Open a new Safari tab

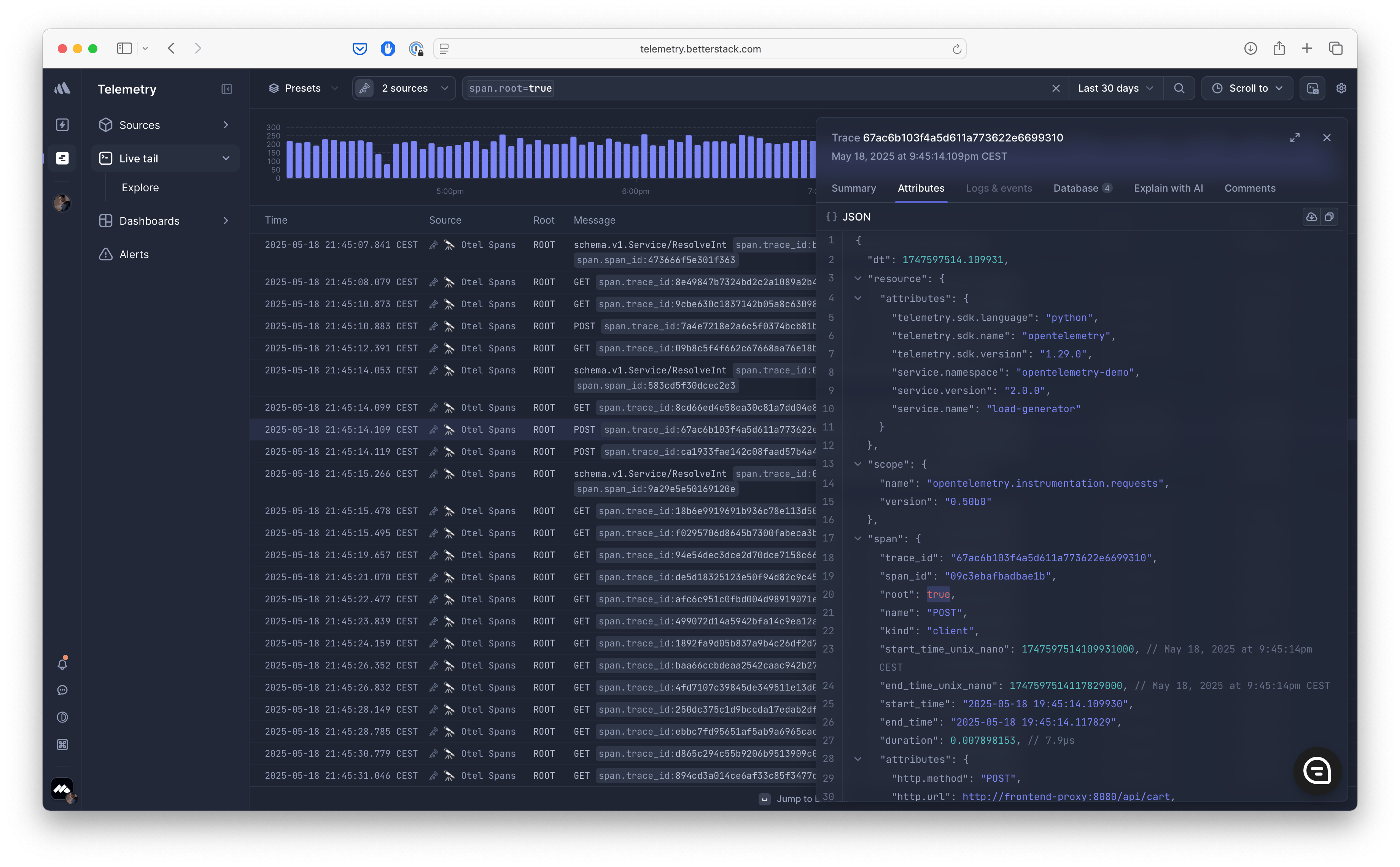(1306, 49)
